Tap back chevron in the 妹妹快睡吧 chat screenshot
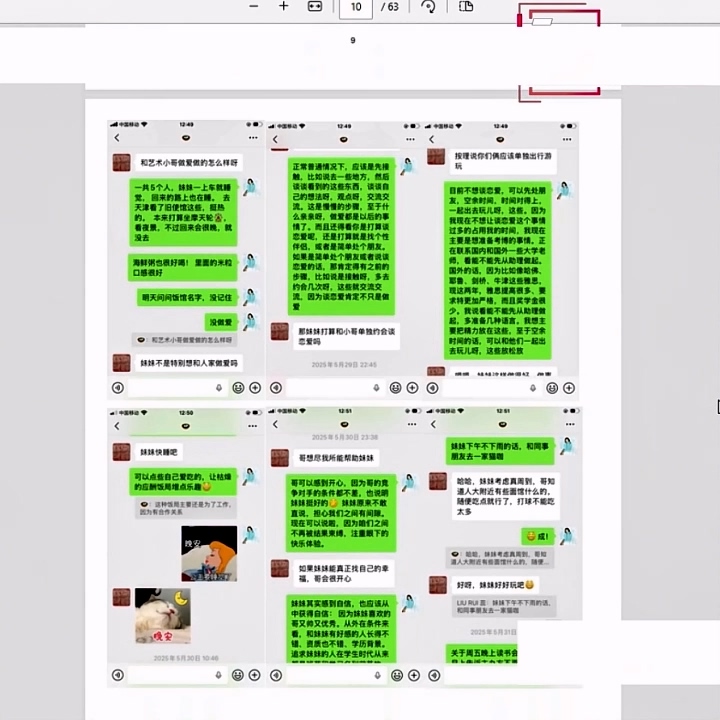Screen dimensions: 720x720 [x=117, y=426]
